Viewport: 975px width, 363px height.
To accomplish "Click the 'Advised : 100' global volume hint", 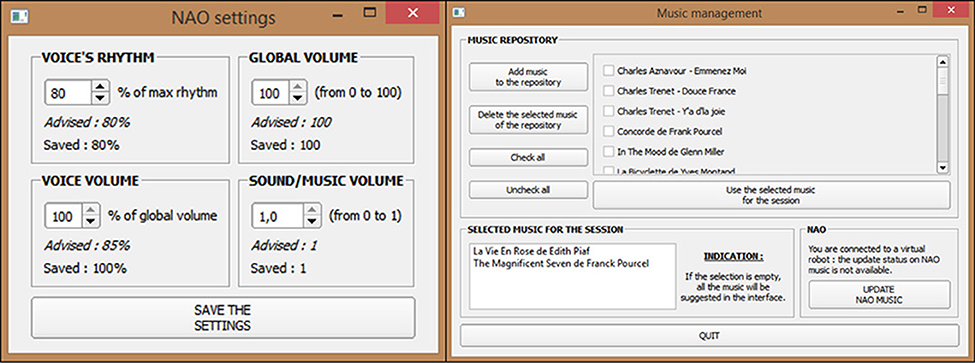I will tap(291, 123).
